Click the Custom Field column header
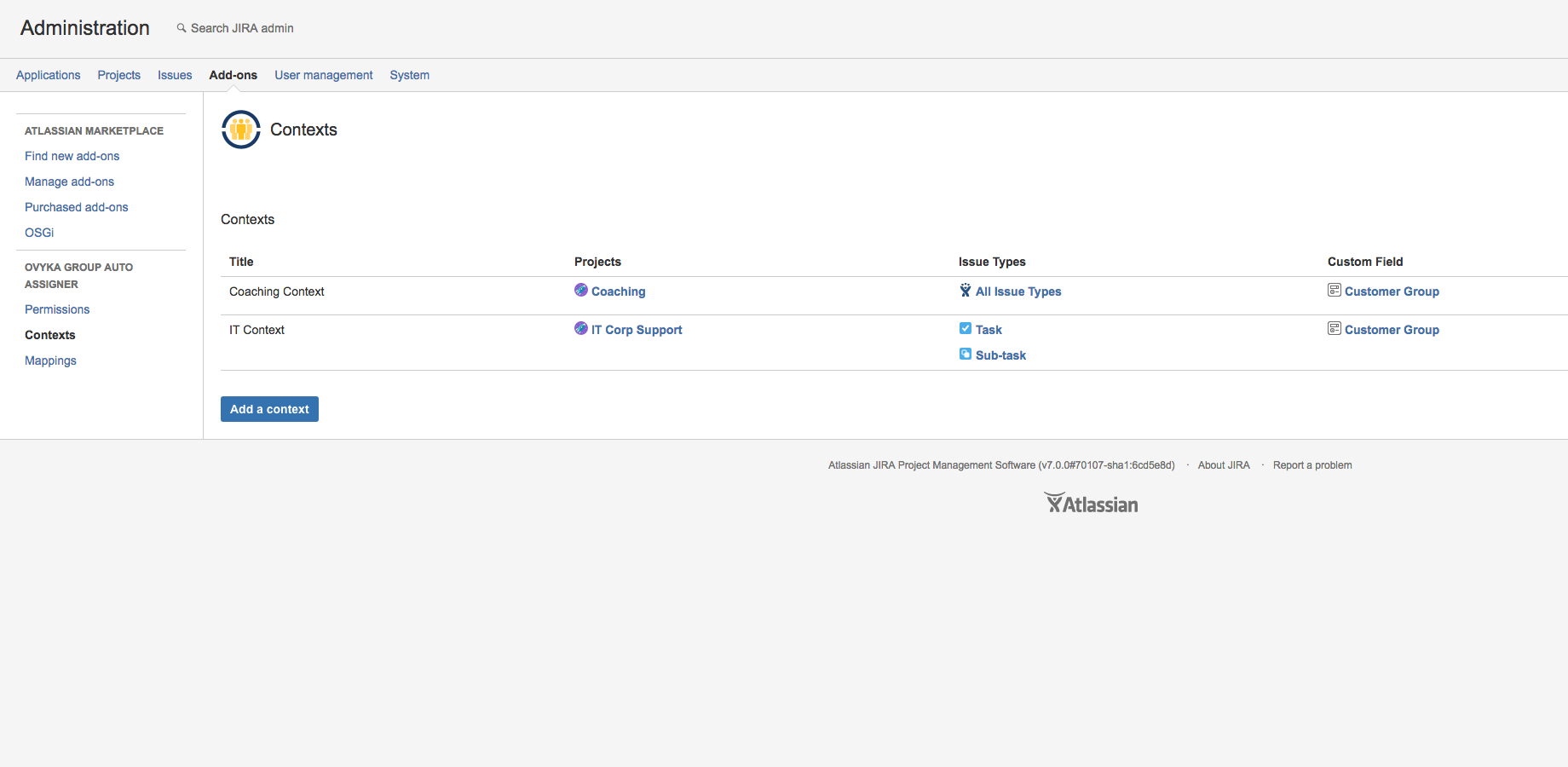Viewport: 1568px width, 767px height. pyautogui.click(x=1365, y=262)
